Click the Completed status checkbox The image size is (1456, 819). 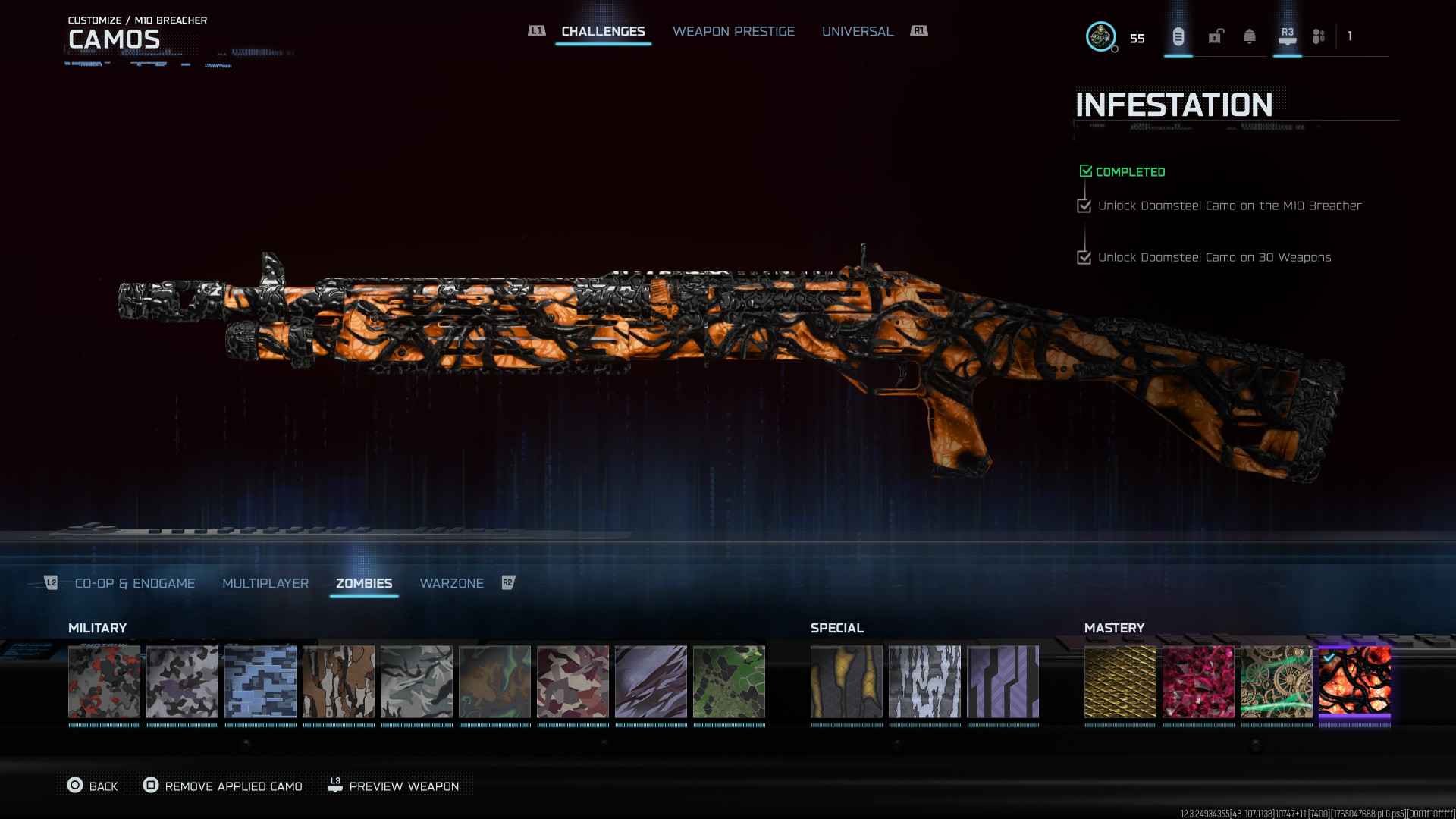pos(1085,171)
